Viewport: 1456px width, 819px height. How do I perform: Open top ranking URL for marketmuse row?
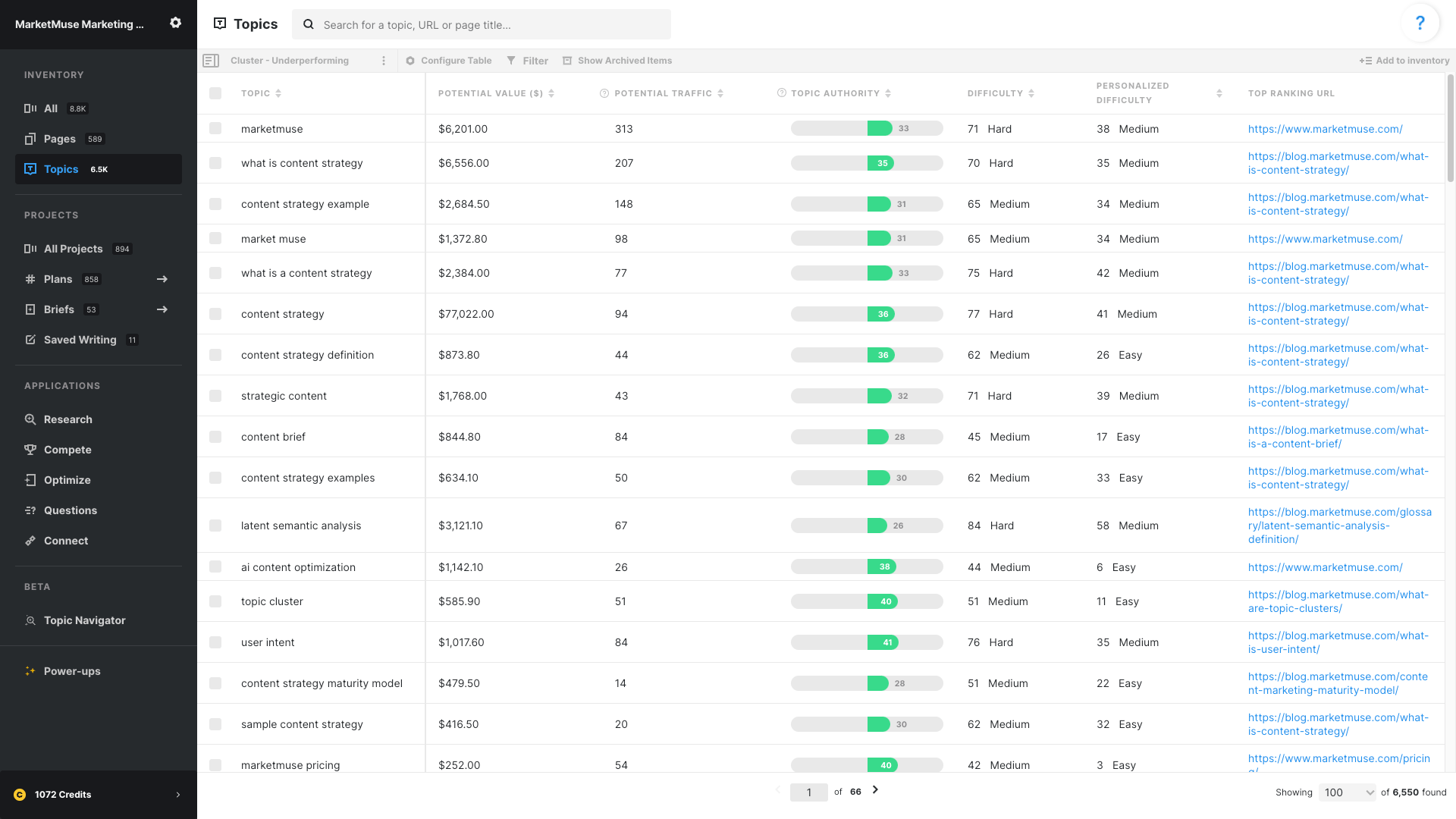[x=1325, y=129]
